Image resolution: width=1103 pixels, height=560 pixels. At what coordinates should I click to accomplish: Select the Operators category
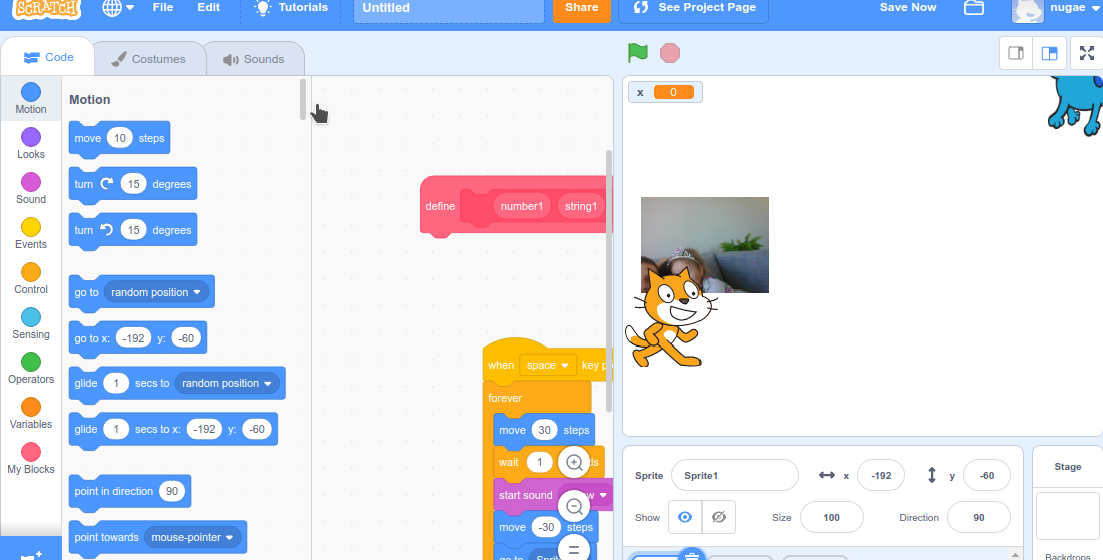click(31, 369)
